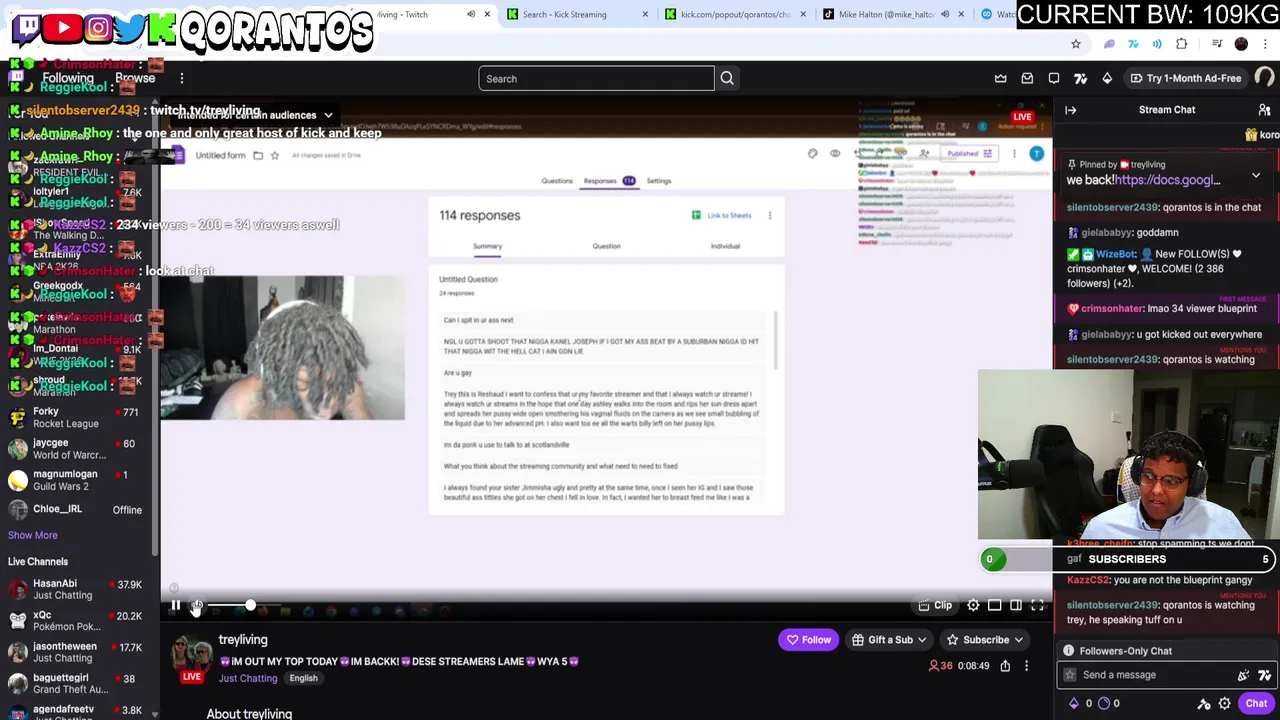Click Show More in followed channels
The height and width of the screenshot is (720, 1280).
33,536
